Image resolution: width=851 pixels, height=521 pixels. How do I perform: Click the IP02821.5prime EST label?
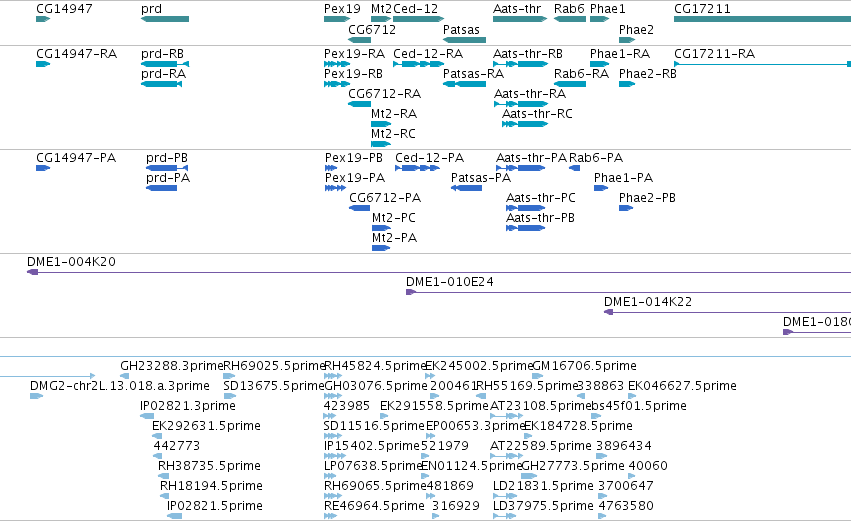coord(215,507)
